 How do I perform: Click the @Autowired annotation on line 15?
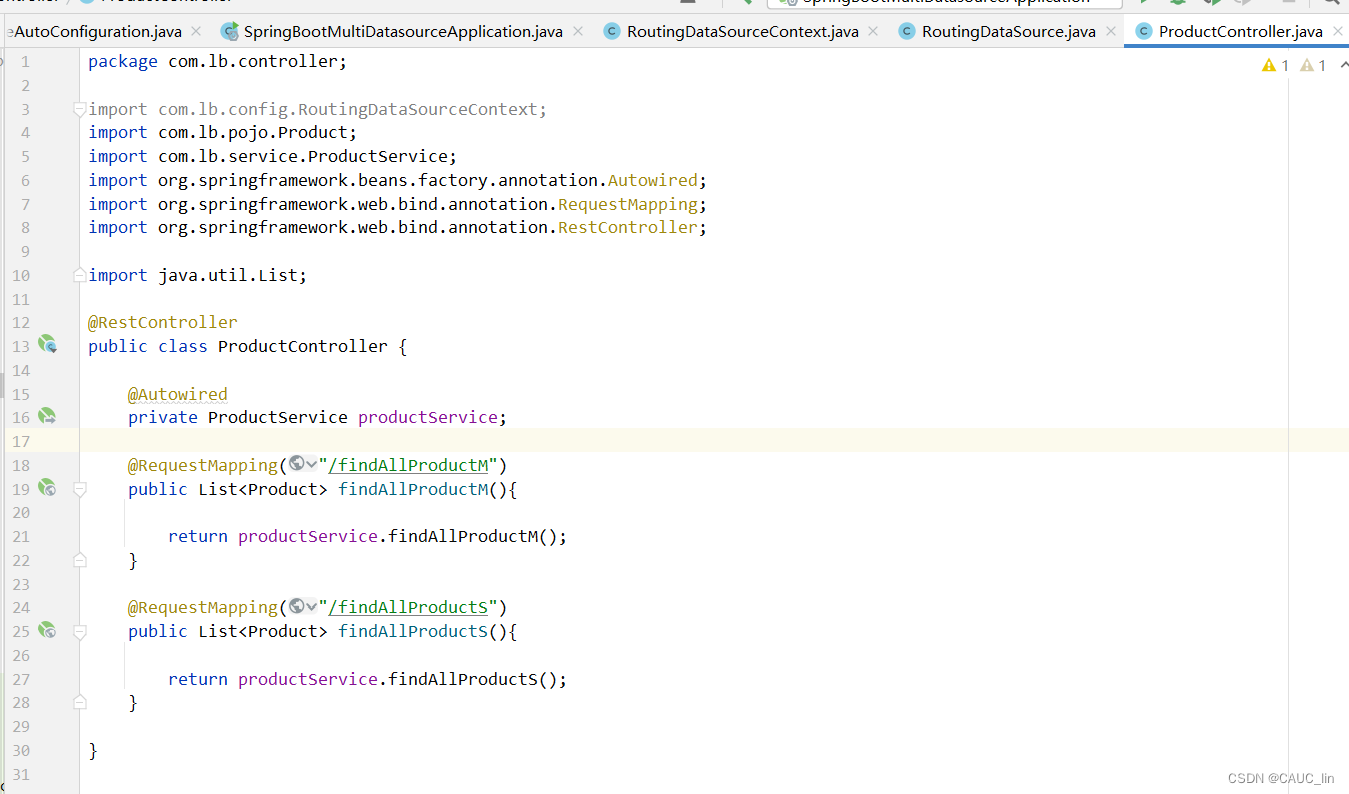point(178,394)
